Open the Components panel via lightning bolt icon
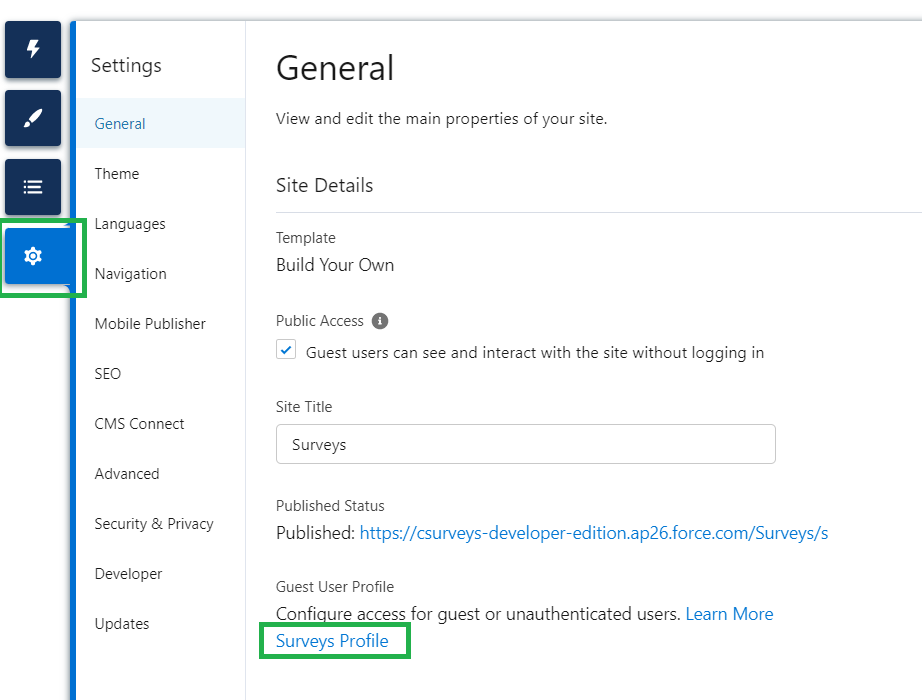 point(32,49)
